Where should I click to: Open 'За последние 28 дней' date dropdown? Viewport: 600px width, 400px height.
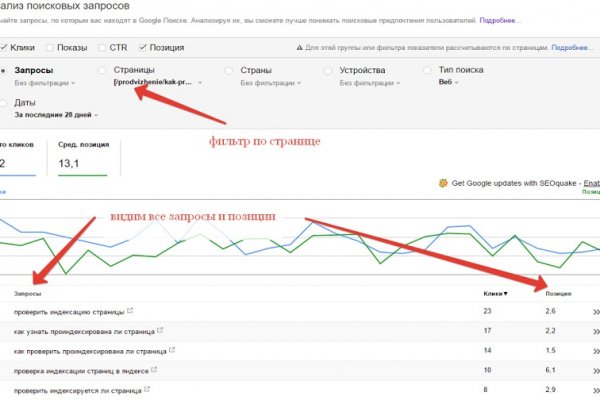[x=58, y=116]
